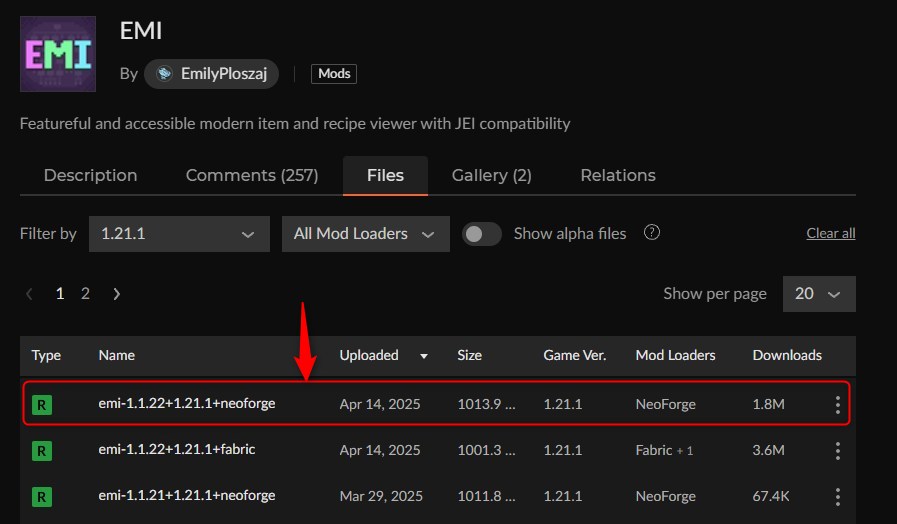Go to page 2 of files
Screen dimensions: 897x524
click(x=85, y=294)
